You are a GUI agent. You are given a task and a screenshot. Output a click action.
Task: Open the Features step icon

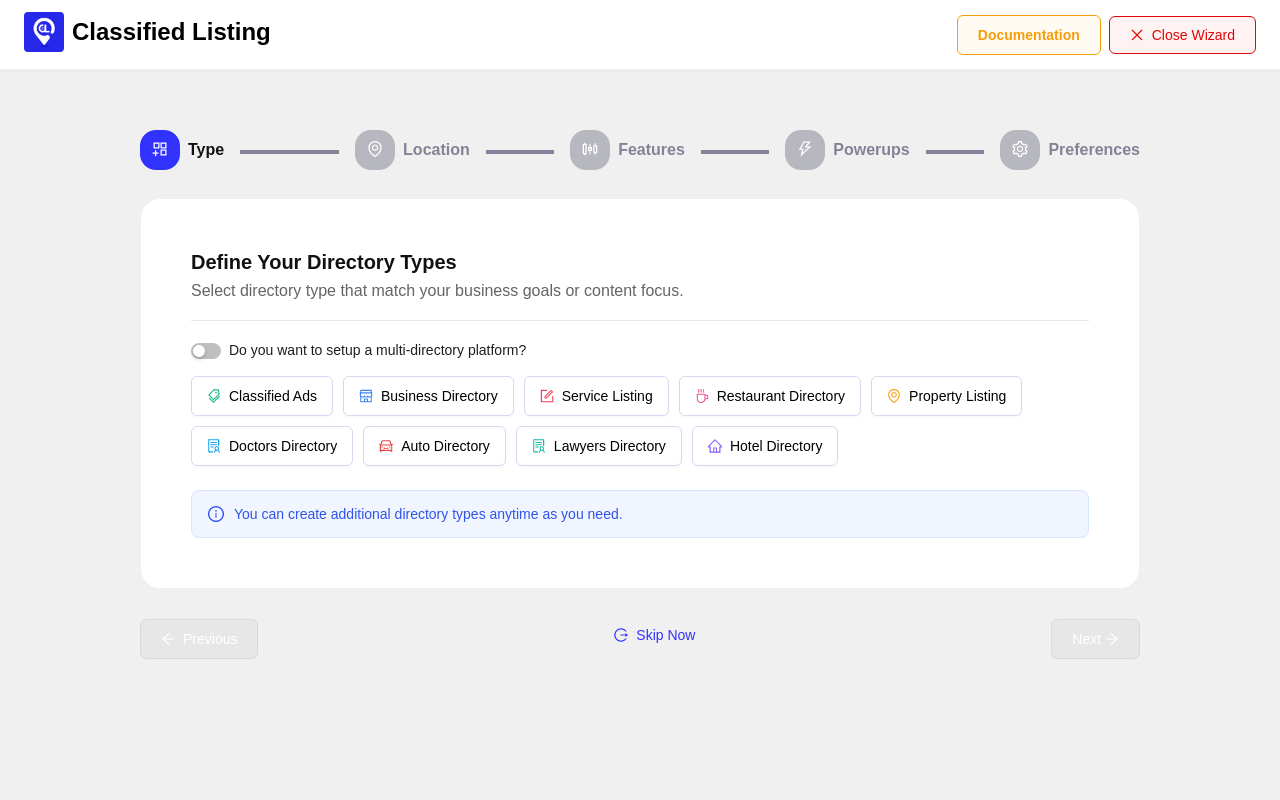click(590, 150)
